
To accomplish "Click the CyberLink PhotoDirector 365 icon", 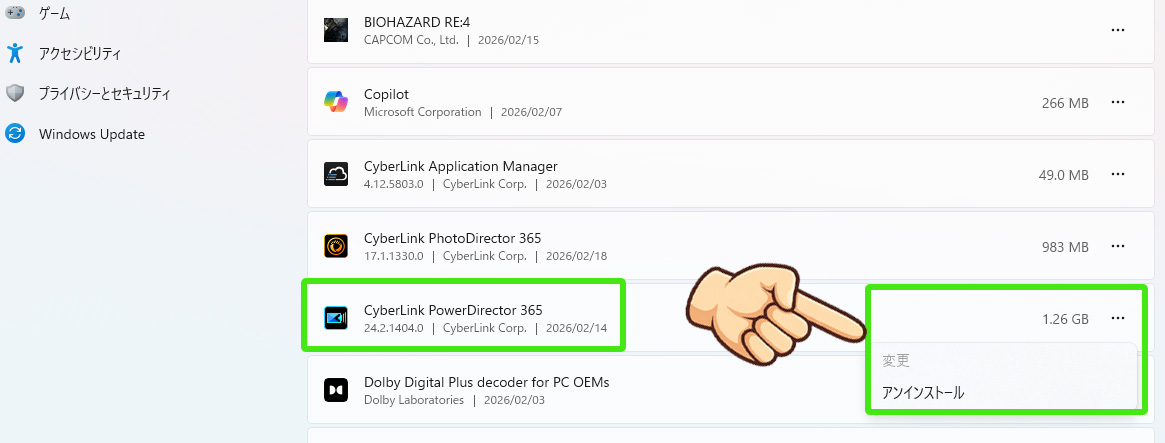I will 336,246.
